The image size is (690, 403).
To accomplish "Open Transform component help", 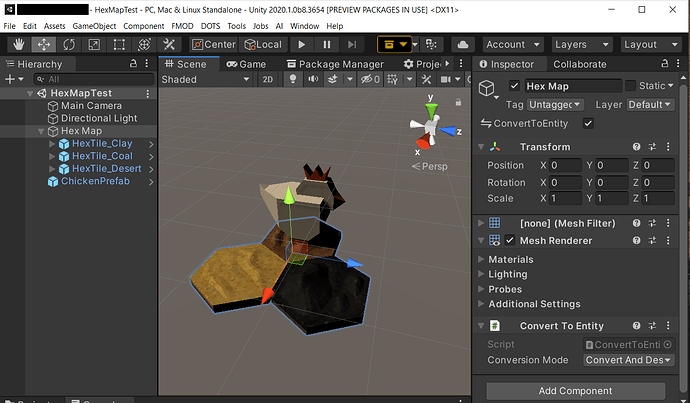I will pos(636,147).
